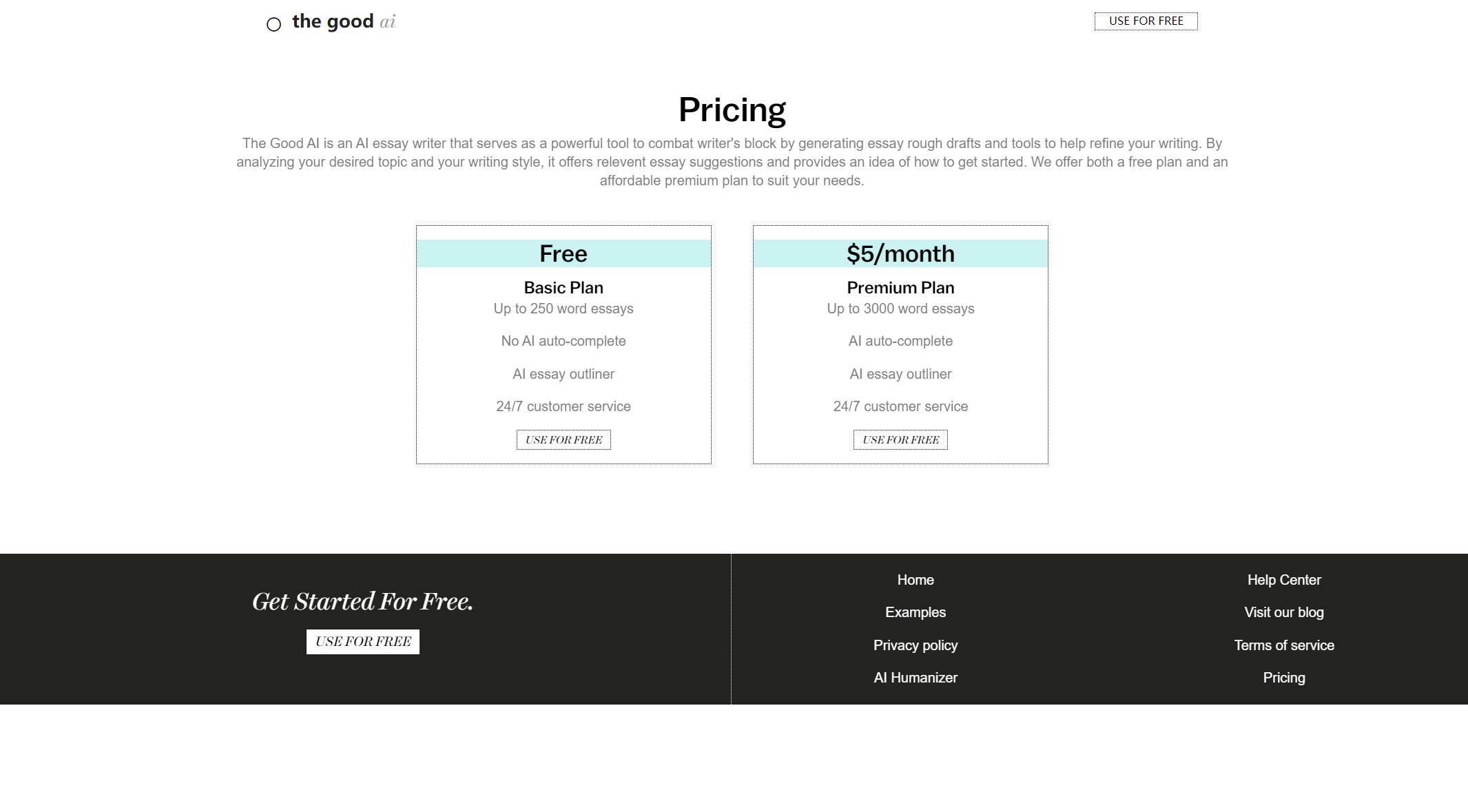
Task: Click the good ai brand name
Action: pos(344,21)
